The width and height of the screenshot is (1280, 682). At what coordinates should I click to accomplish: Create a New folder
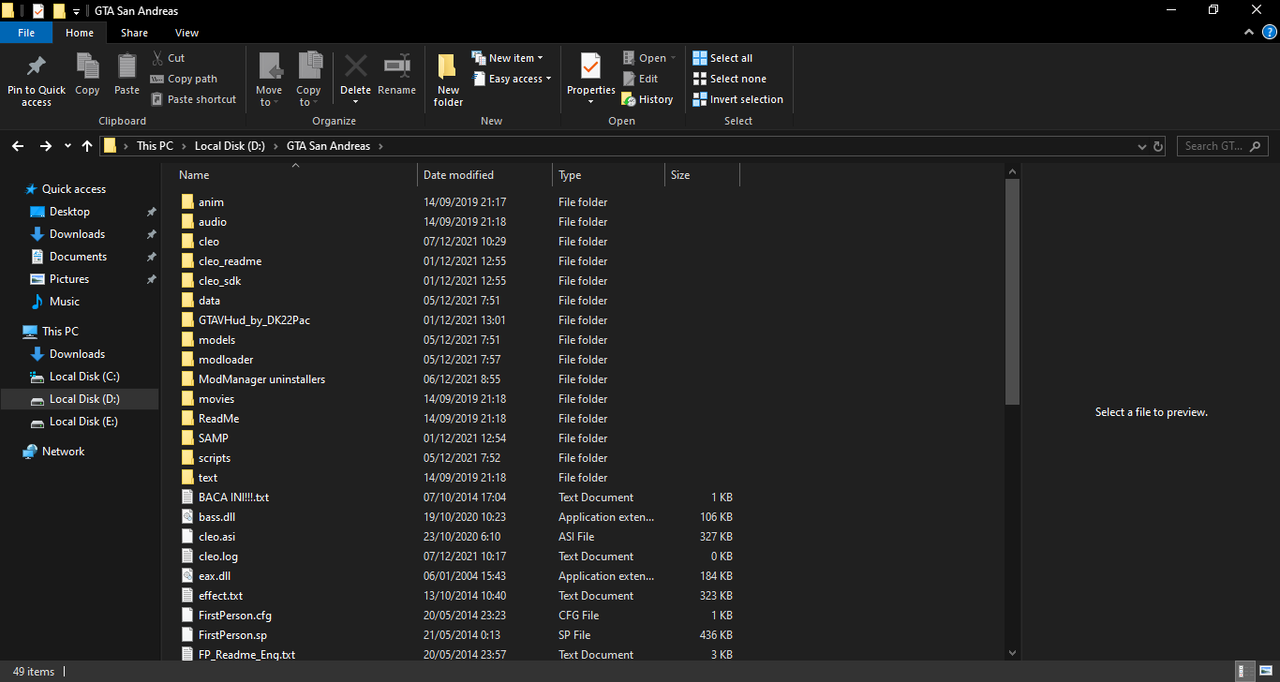[x=448, y=80]
